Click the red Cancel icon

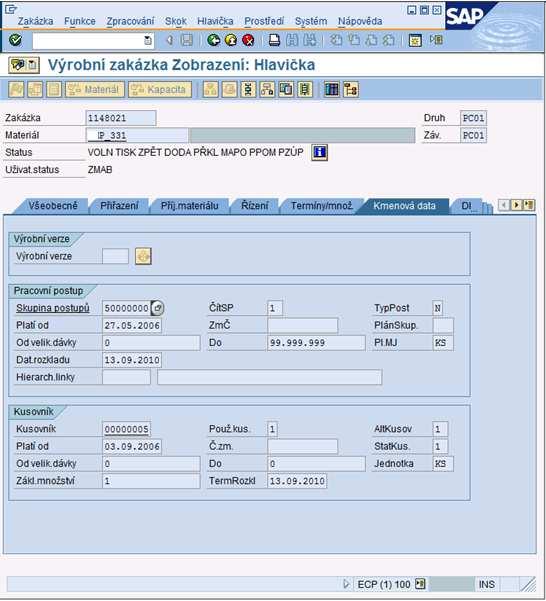[x=248, y=40]
